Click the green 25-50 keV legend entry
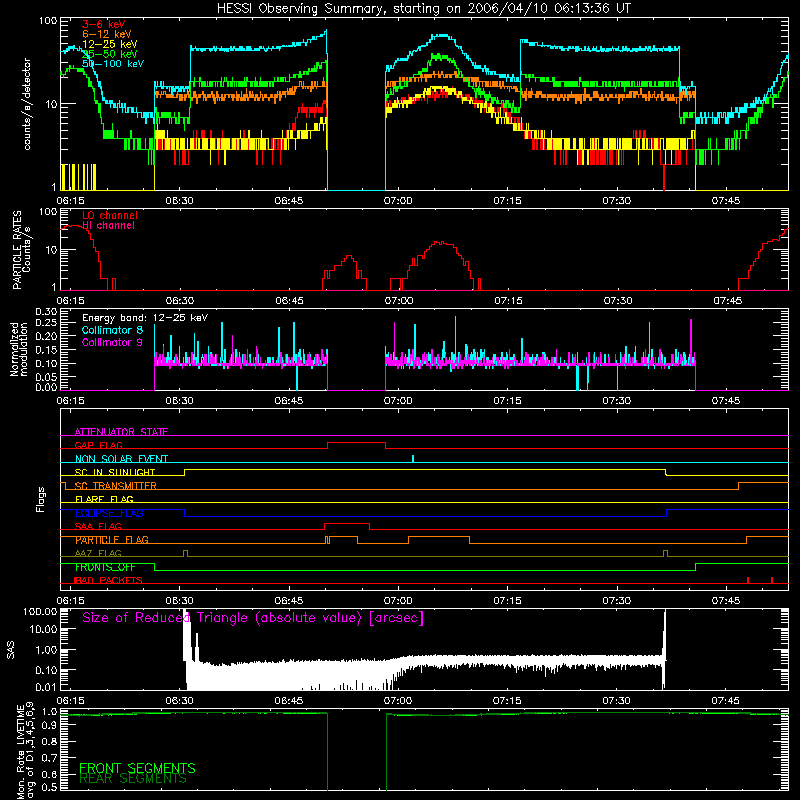Image resolution: width=800 pixels, height=800 pixels. [110, 54]
